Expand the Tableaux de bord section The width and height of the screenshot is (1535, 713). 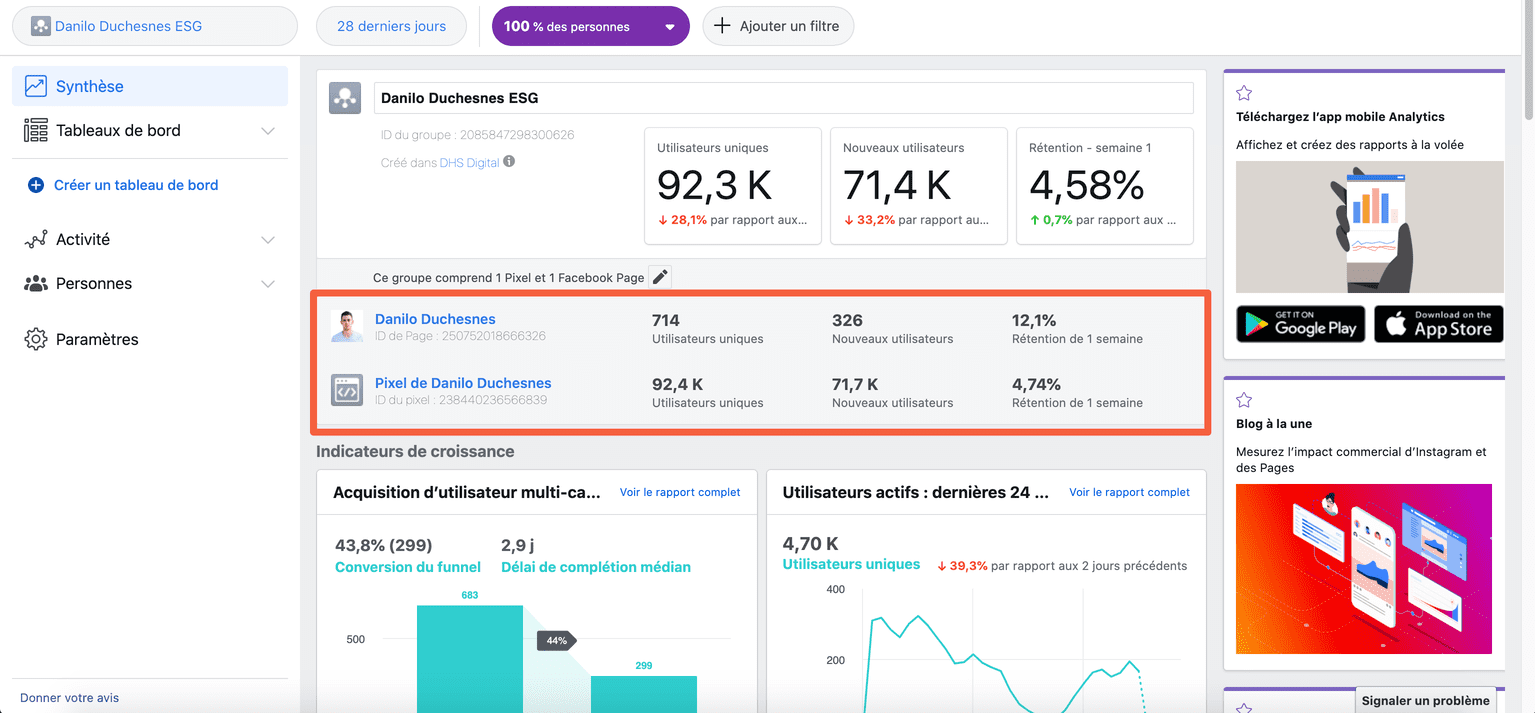point(268,131)
